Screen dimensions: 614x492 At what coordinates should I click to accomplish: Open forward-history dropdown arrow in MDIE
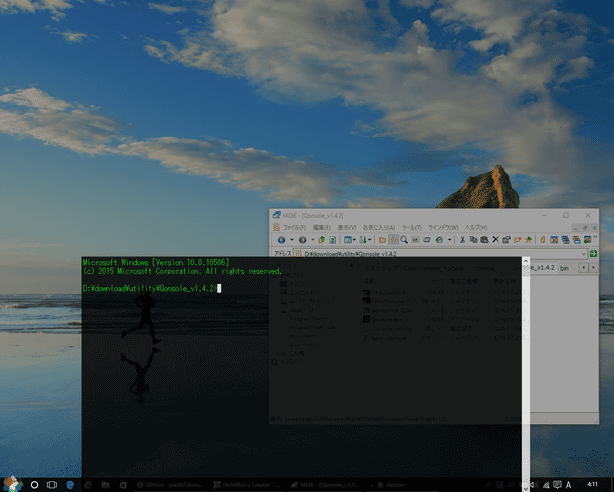(x=312, y=240)
